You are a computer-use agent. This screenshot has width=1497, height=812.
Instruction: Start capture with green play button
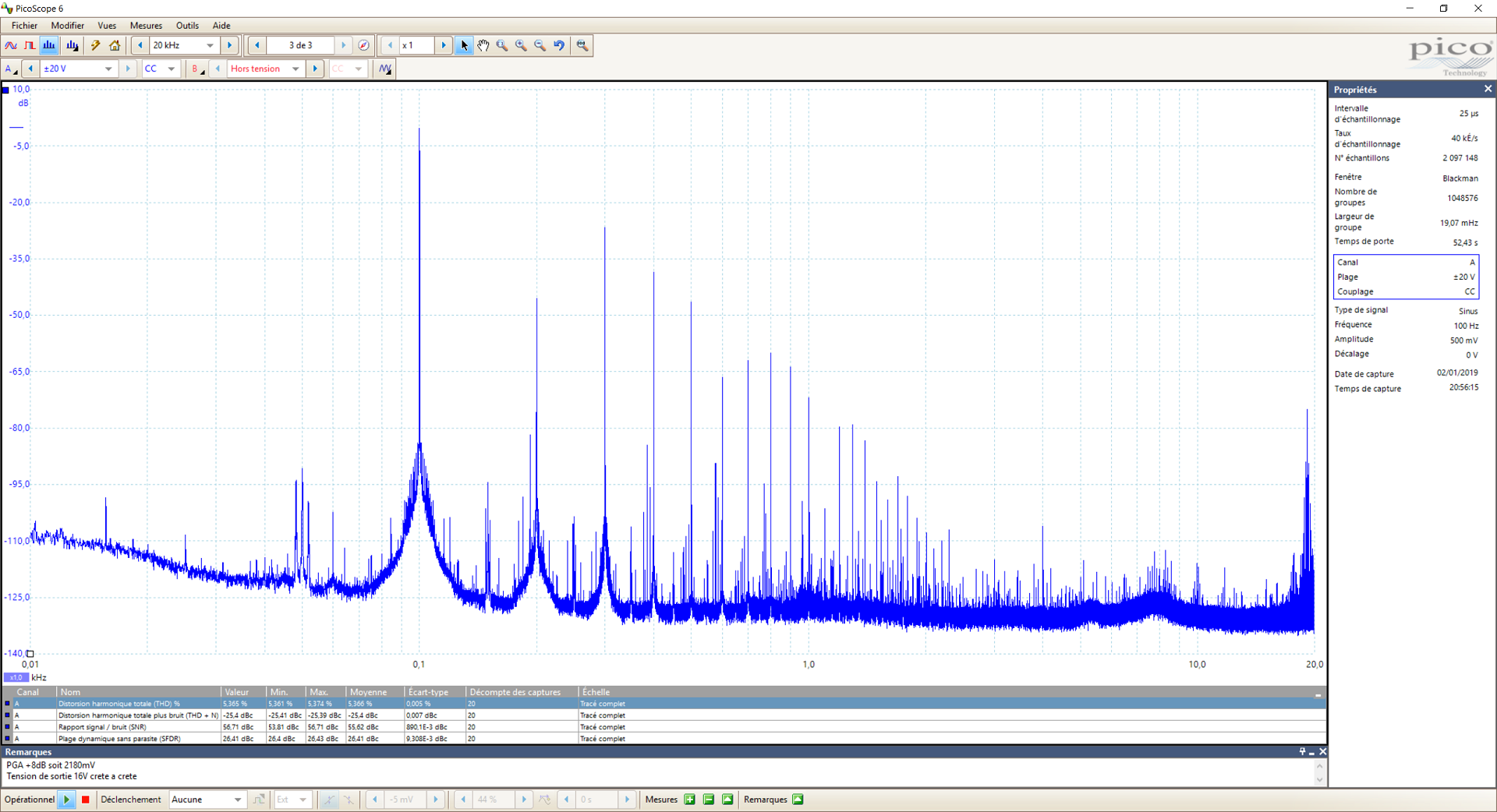coord(67,800)
